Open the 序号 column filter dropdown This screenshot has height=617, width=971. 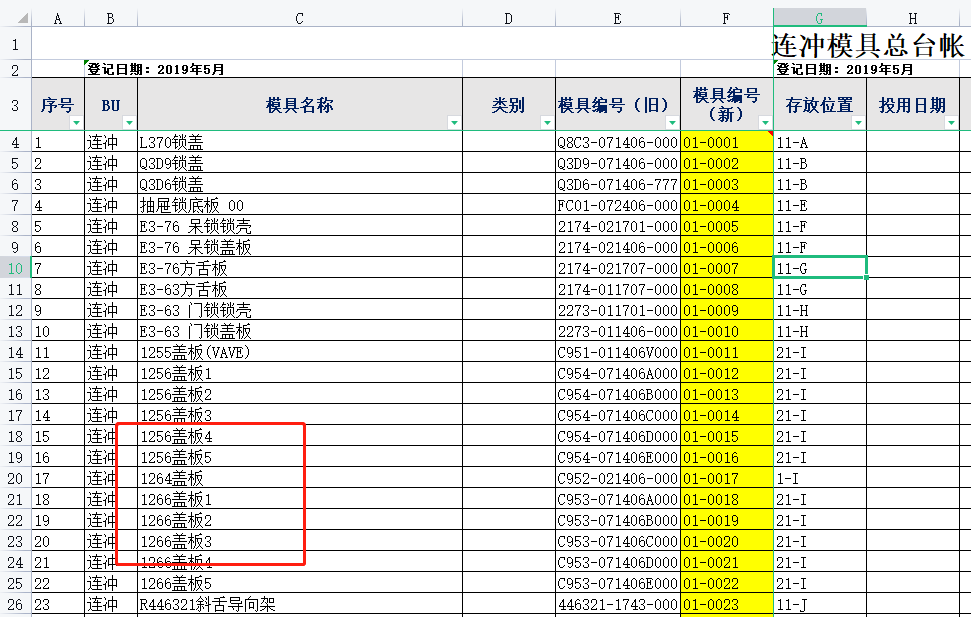point(76,122)
